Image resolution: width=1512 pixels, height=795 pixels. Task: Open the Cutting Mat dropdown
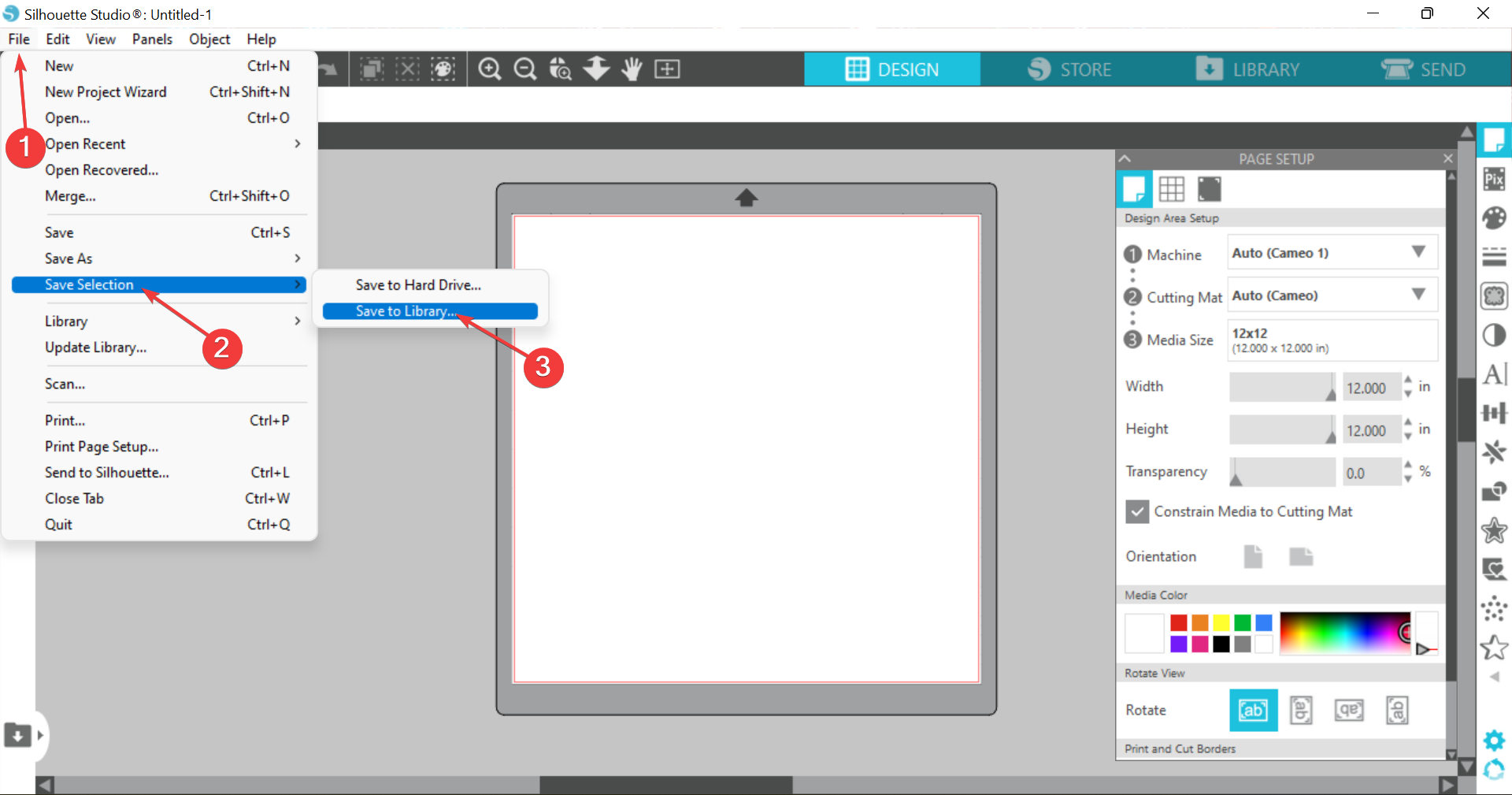1332,295
